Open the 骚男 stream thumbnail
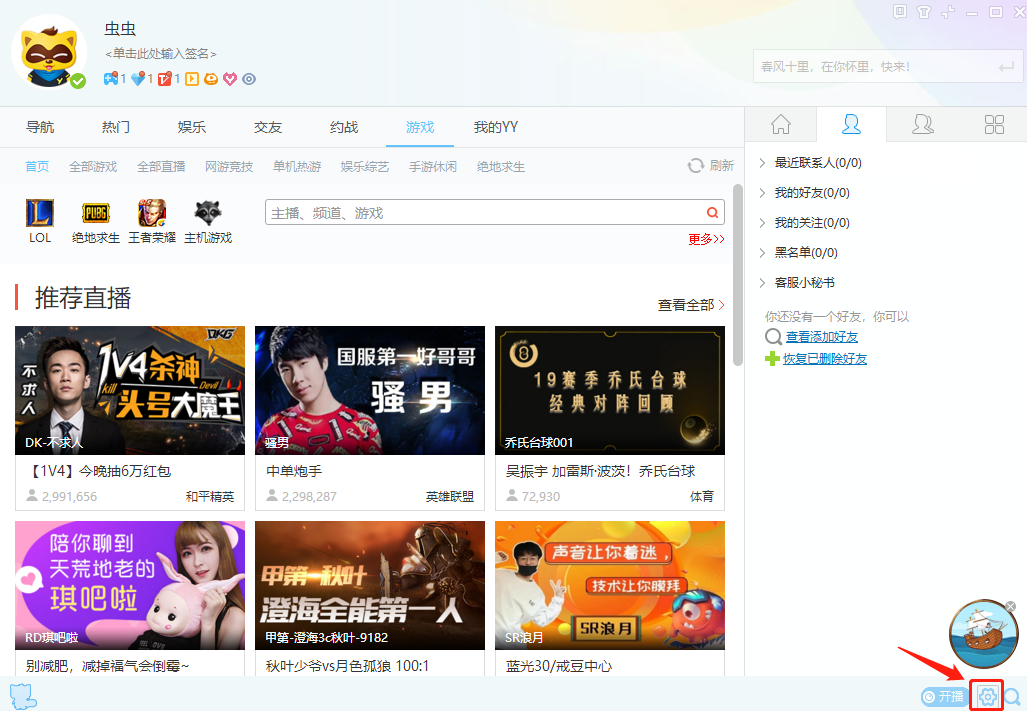This screenshot has width=1027, height=711. tap(370, 390)
